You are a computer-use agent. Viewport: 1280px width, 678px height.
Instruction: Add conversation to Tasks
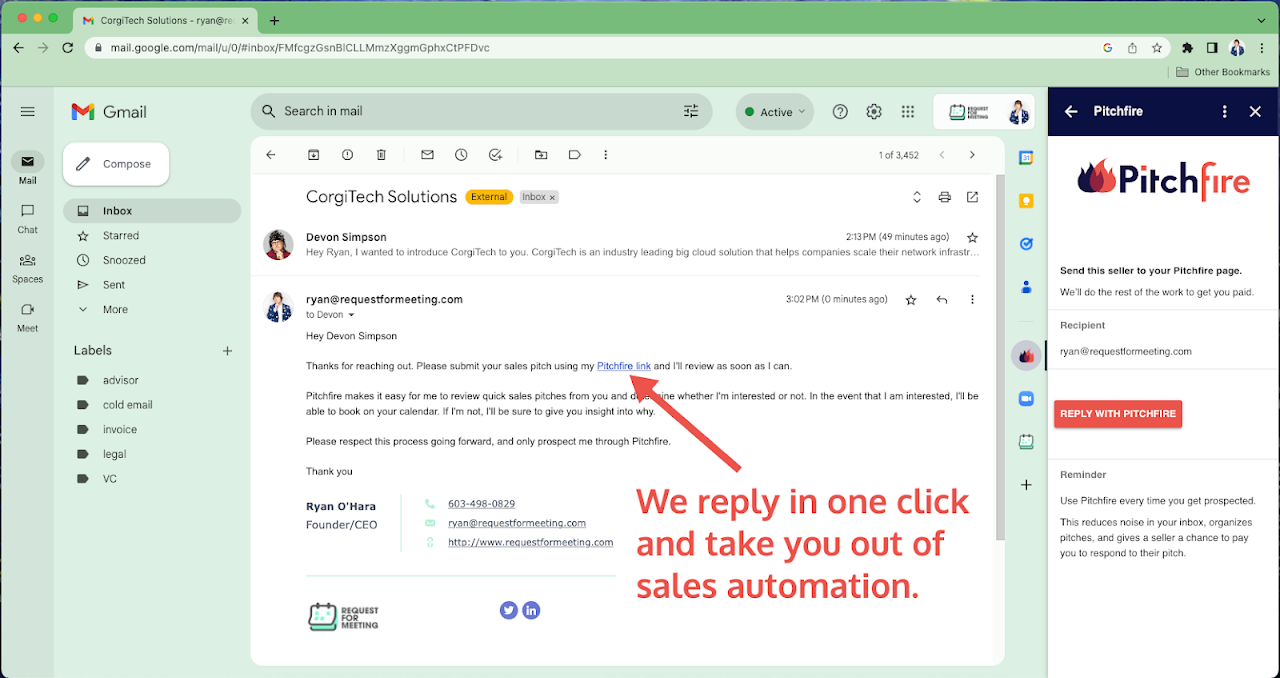tap(495, 155)
